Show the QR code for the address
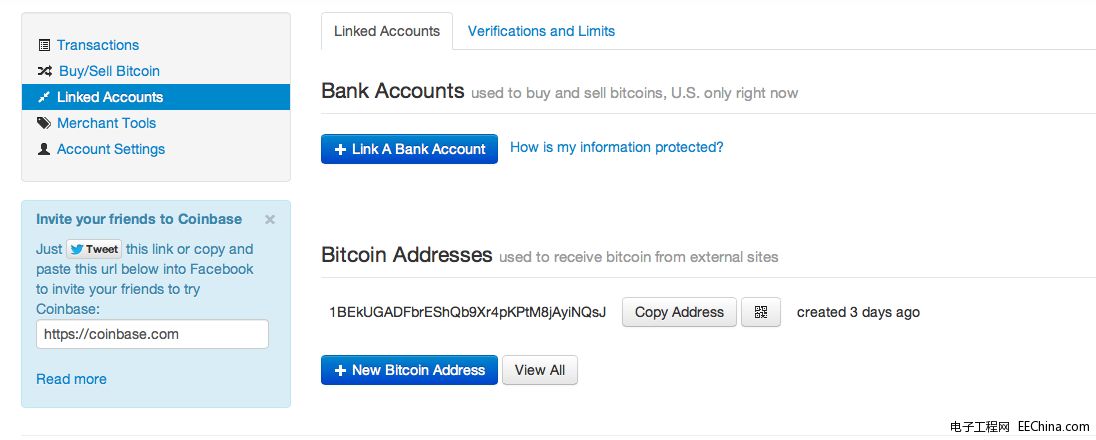Viewport: 1096px width, 440px height. (x=760, y=312)
